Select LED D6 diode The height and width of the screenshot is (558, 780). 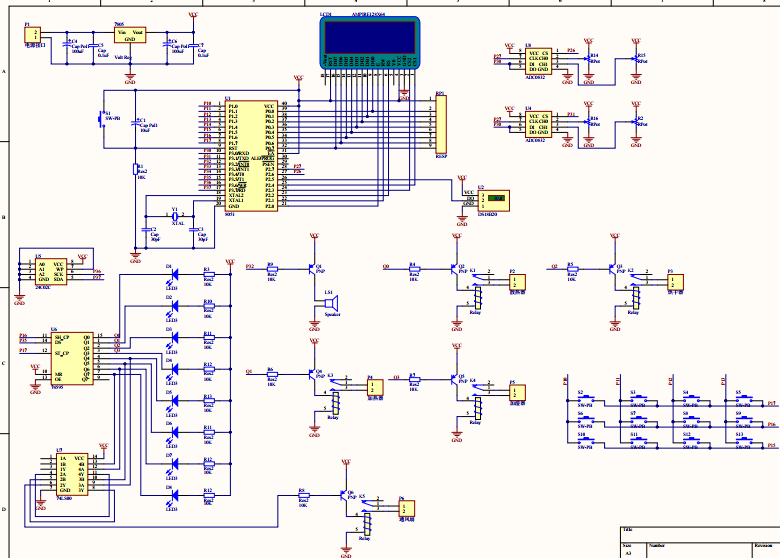tap(175, 432)
